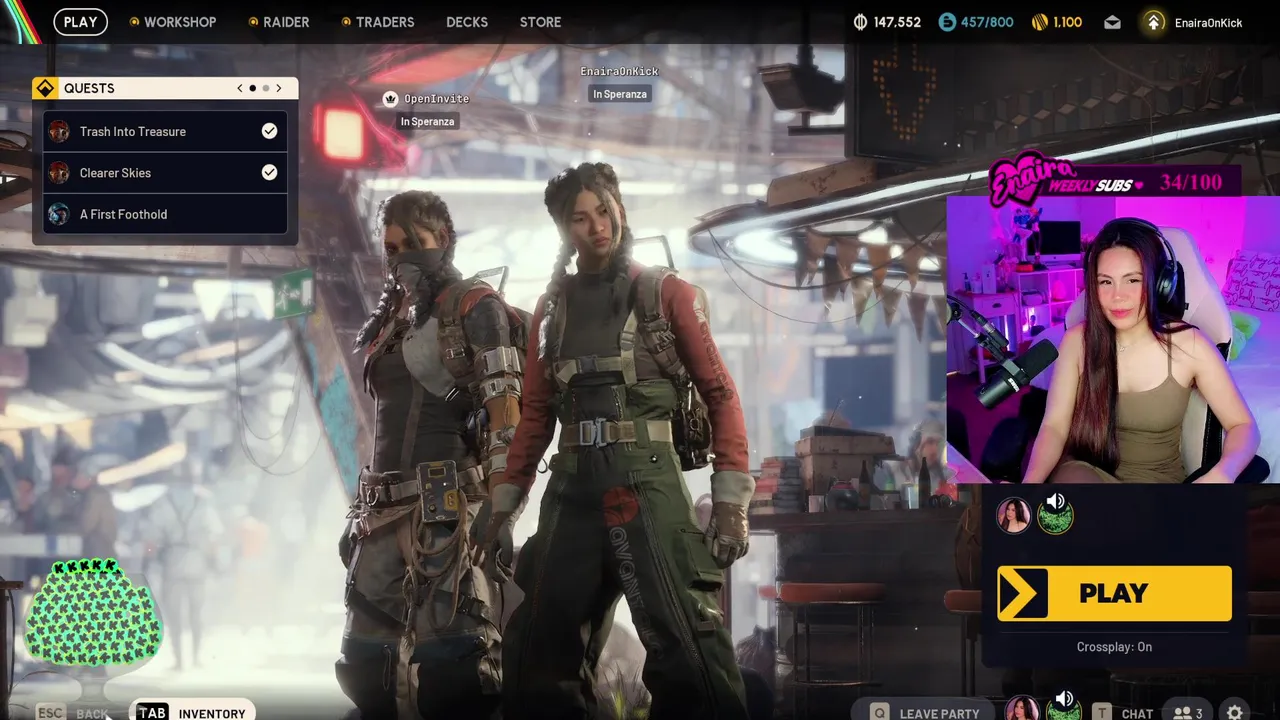Click the ESC Back button
1280x720 pixels.
[x=72, y=713]
